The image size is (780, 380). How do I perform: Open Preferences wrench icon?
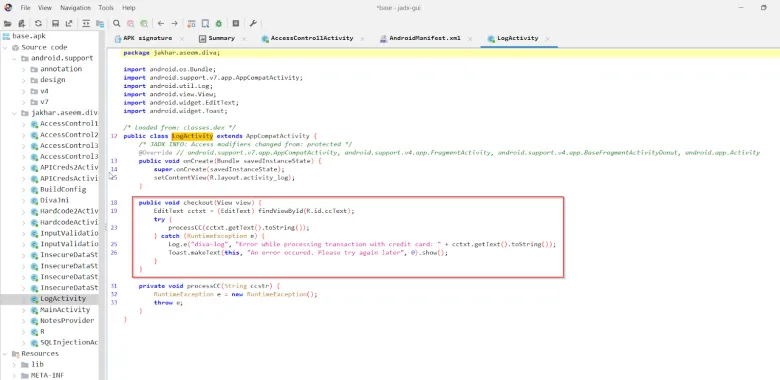click(x=253, y=23)
